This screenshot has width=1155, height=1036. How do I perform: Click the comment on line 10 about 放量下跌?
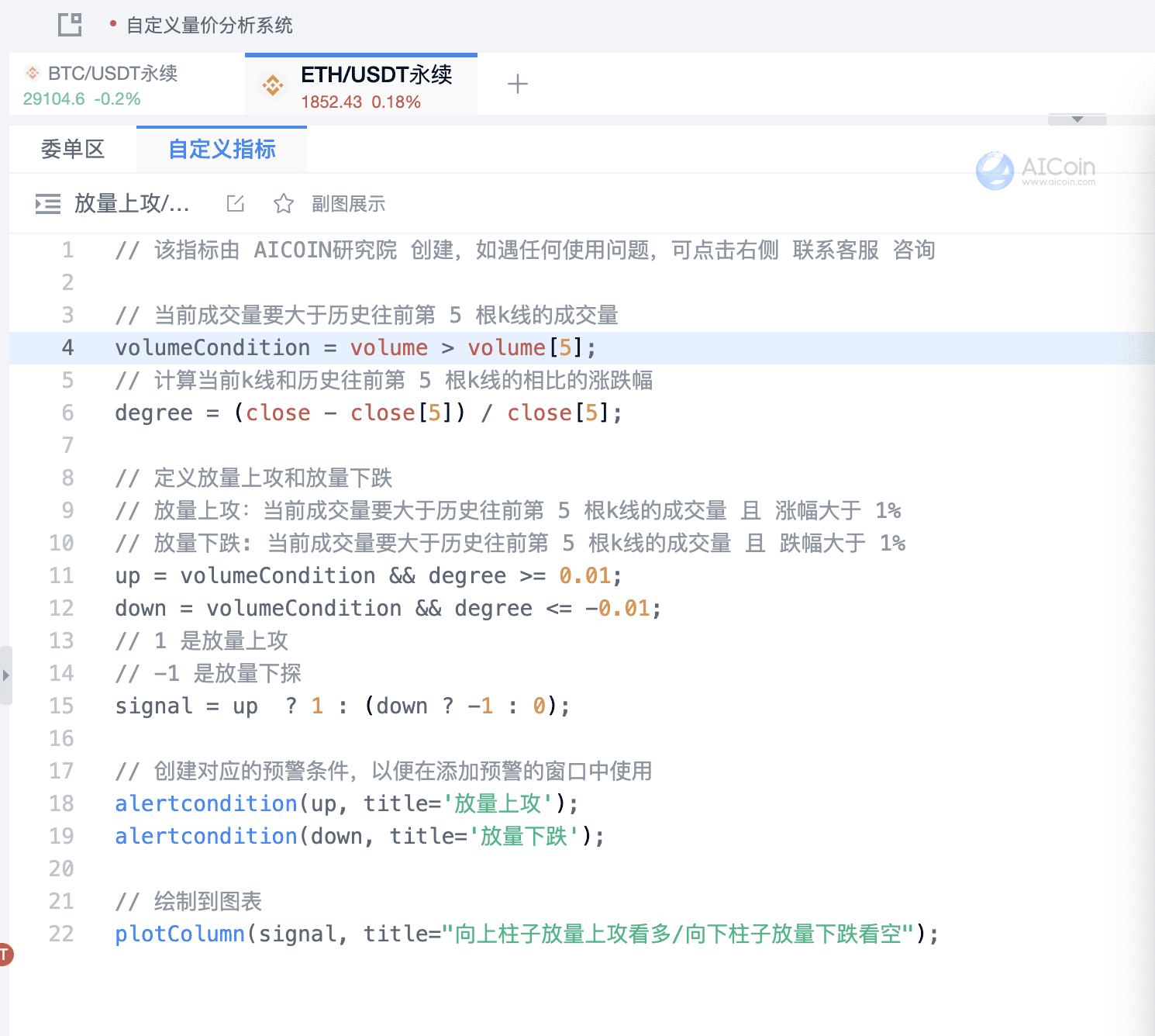point(510,543)
